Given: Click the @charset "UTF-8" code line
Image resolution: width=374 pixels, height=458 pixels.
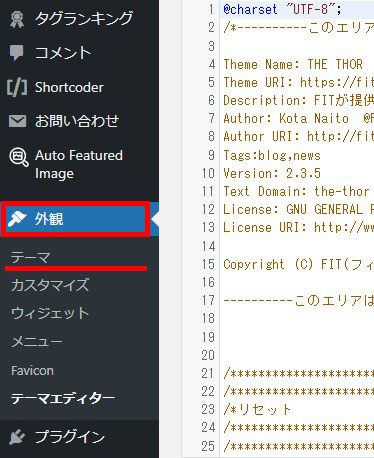Looking at the screenshot, I should click(x=283, y=9).
